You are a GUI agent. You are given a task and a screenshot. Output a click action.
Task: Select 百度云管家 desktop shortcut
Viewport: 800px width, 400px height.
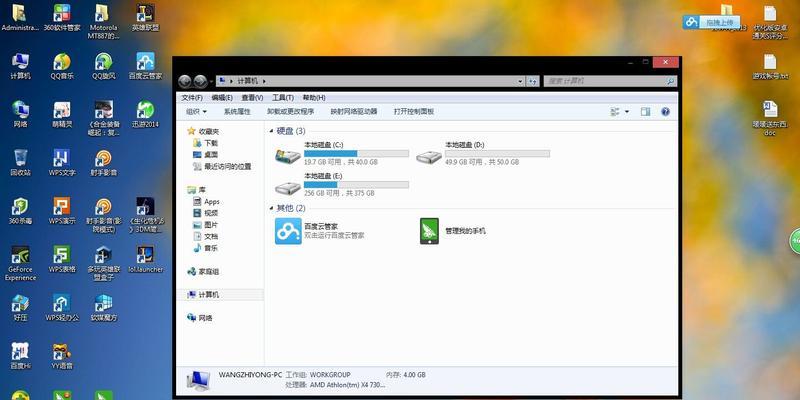(x=145, y=66)
